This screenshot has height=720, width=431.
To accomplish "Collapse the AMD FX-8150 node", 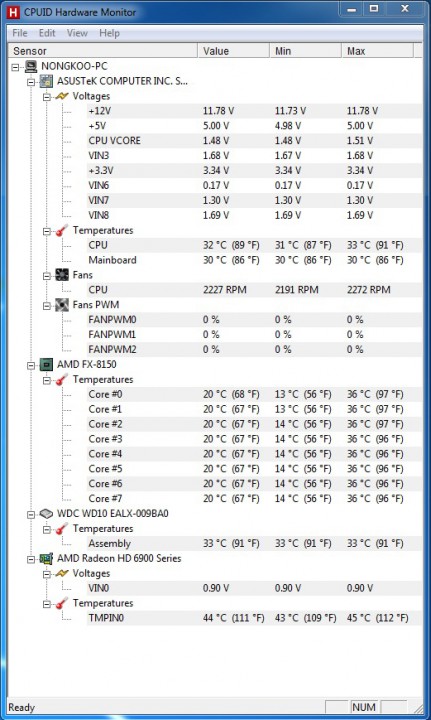I will pos(31,366).
